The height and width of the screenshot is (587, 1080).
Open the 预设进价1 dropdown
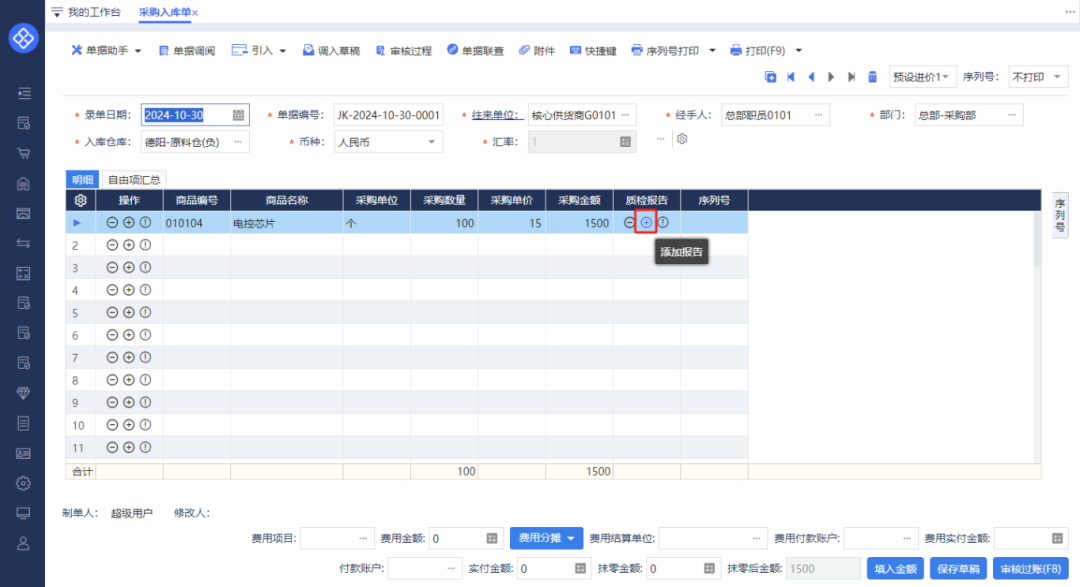tap(922, 76)
